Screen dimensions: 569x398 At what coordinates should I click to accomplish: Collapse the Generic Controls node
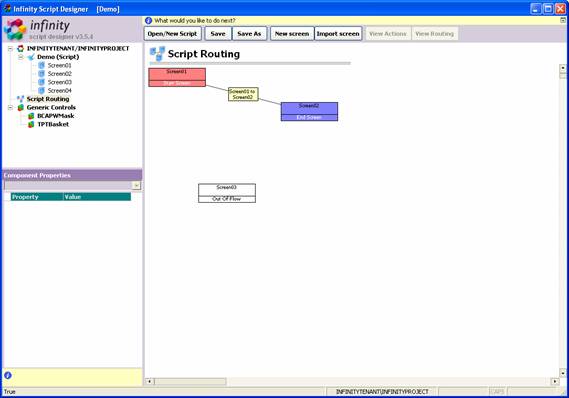11,107
